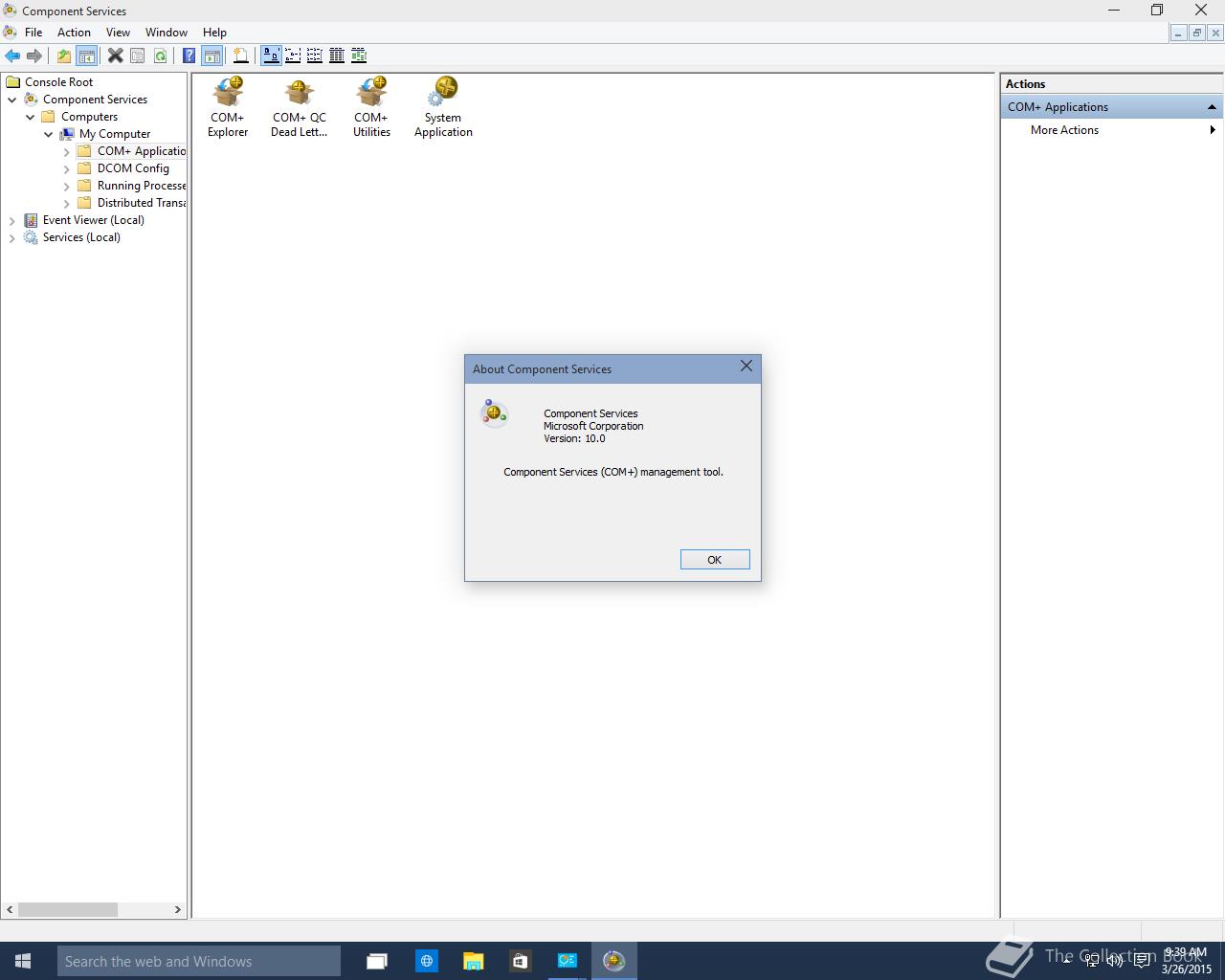Toggle Show/Hide Console Tree toolbar icon
Screen dimensions: 1225x980
[x=86, y=56]
